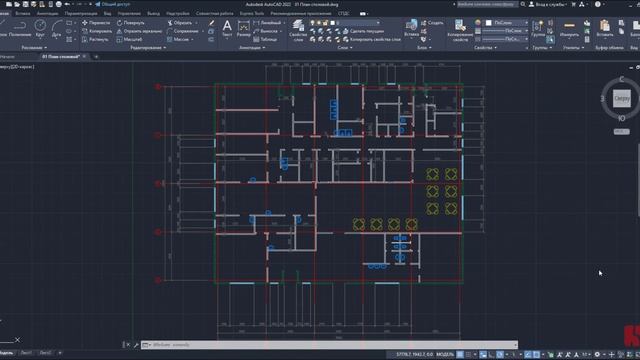Toggle annotation visibility icon in status bar
Viewport: 640px width, 360px height.
[560, 354]
